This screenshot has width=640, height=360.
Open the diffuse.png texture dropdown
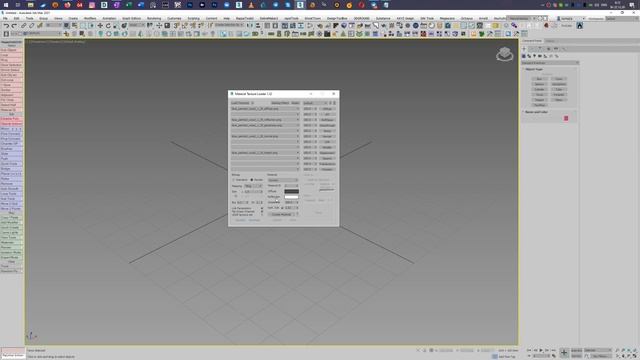click(x=265, y=109)
